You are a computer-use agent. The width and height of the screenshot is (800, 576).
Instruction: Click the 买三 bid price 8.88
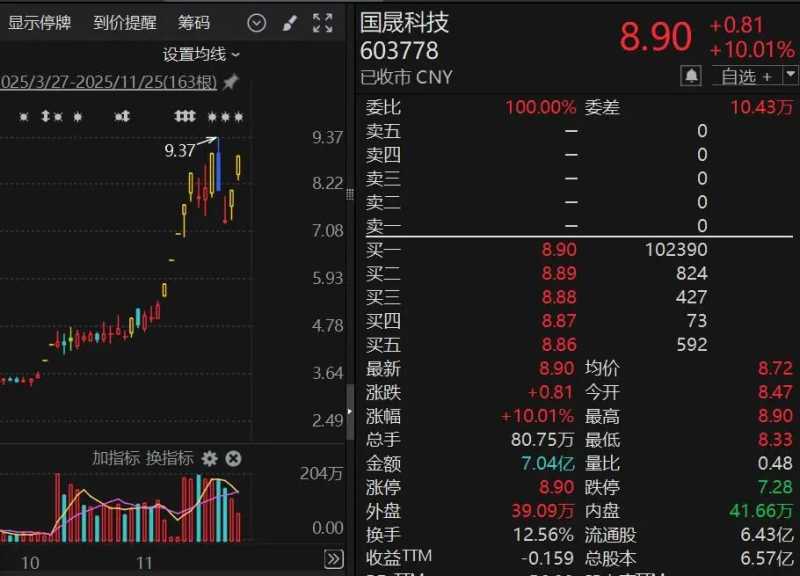pyautogui.click(x=559, y=297)
